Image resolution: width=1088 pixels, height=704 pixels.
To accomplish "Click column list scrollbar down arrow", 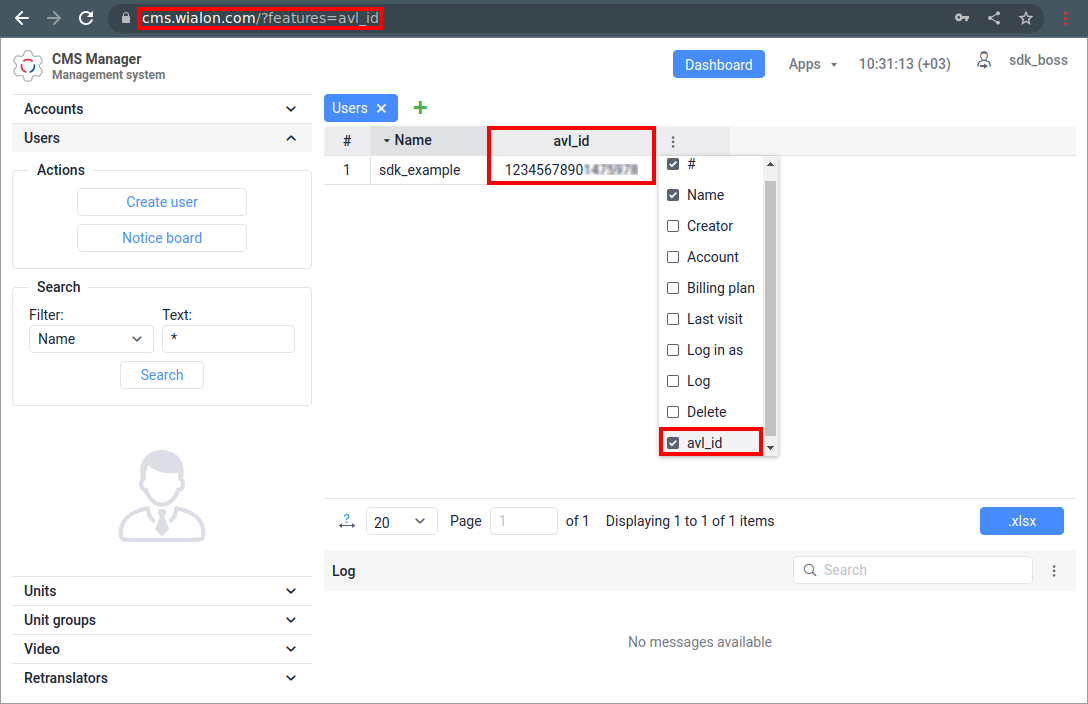I will tap(770, 448).
